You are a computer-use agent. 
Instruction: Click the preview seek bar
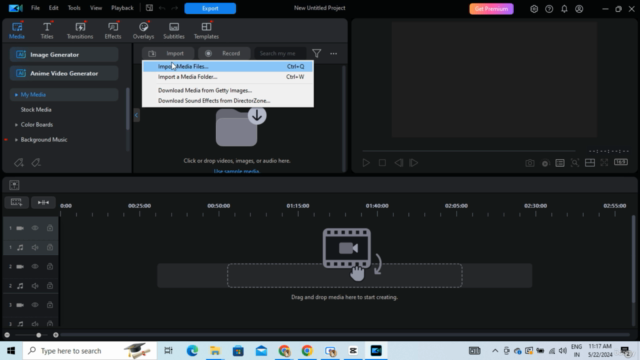click(469, 151)
